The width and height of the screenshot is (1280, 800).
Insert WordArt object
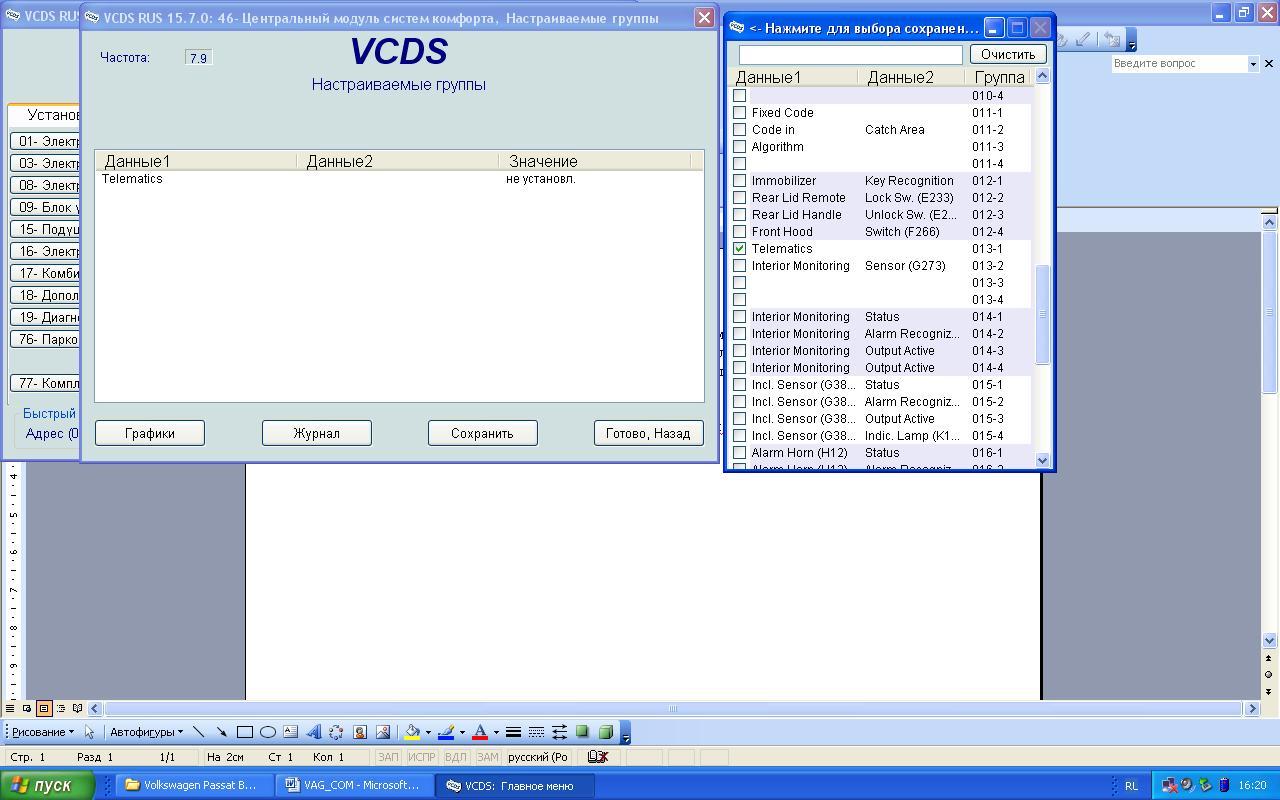coord(313,732)
